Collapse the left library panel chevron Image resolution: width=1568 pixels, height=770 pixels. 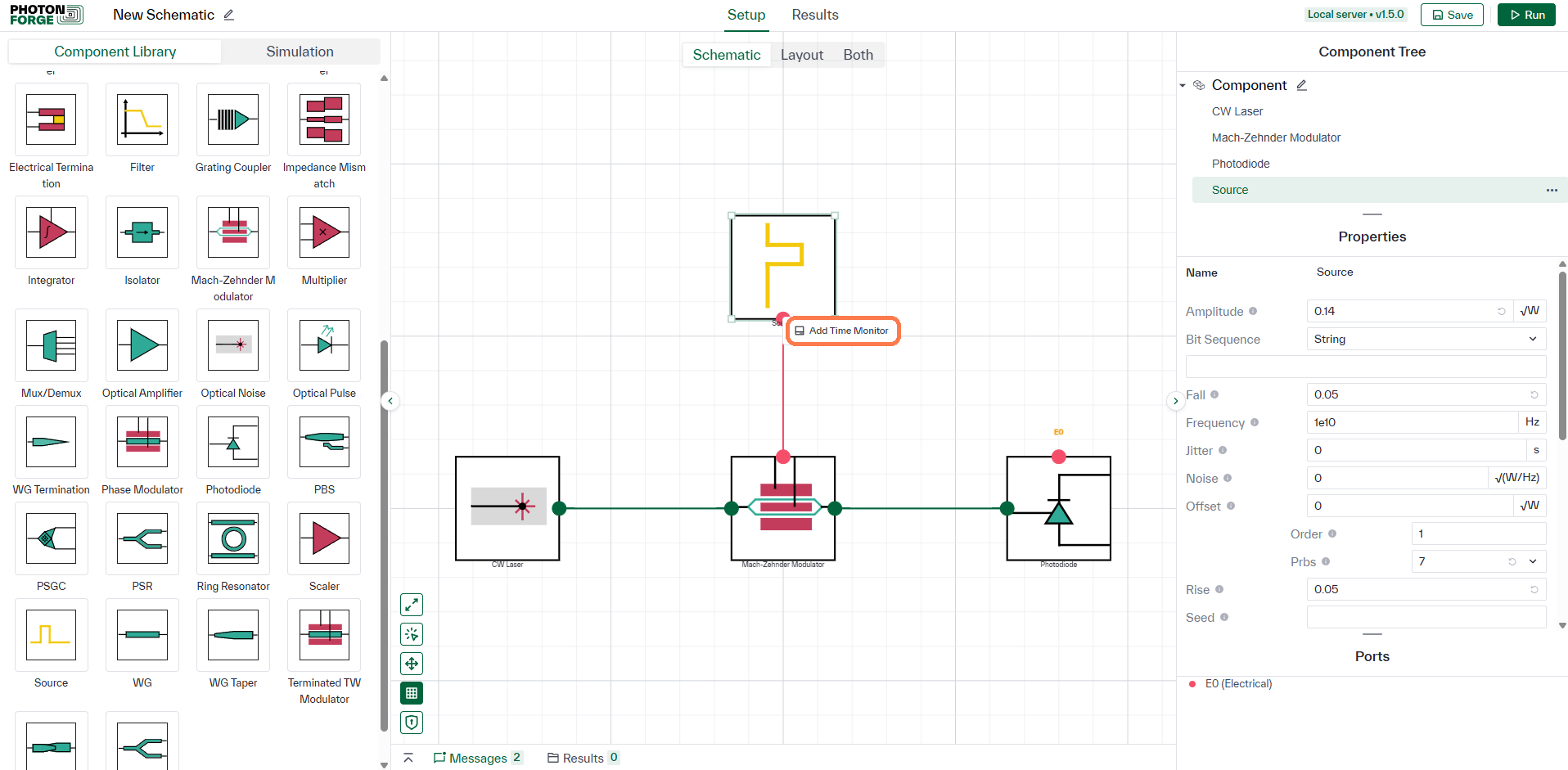tap(390, 401)
